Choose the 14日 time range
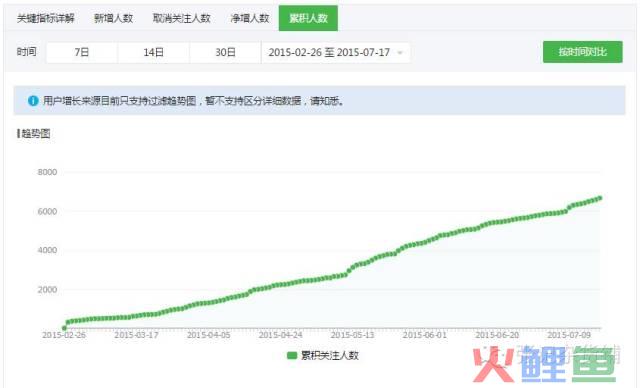 point(153,52)
